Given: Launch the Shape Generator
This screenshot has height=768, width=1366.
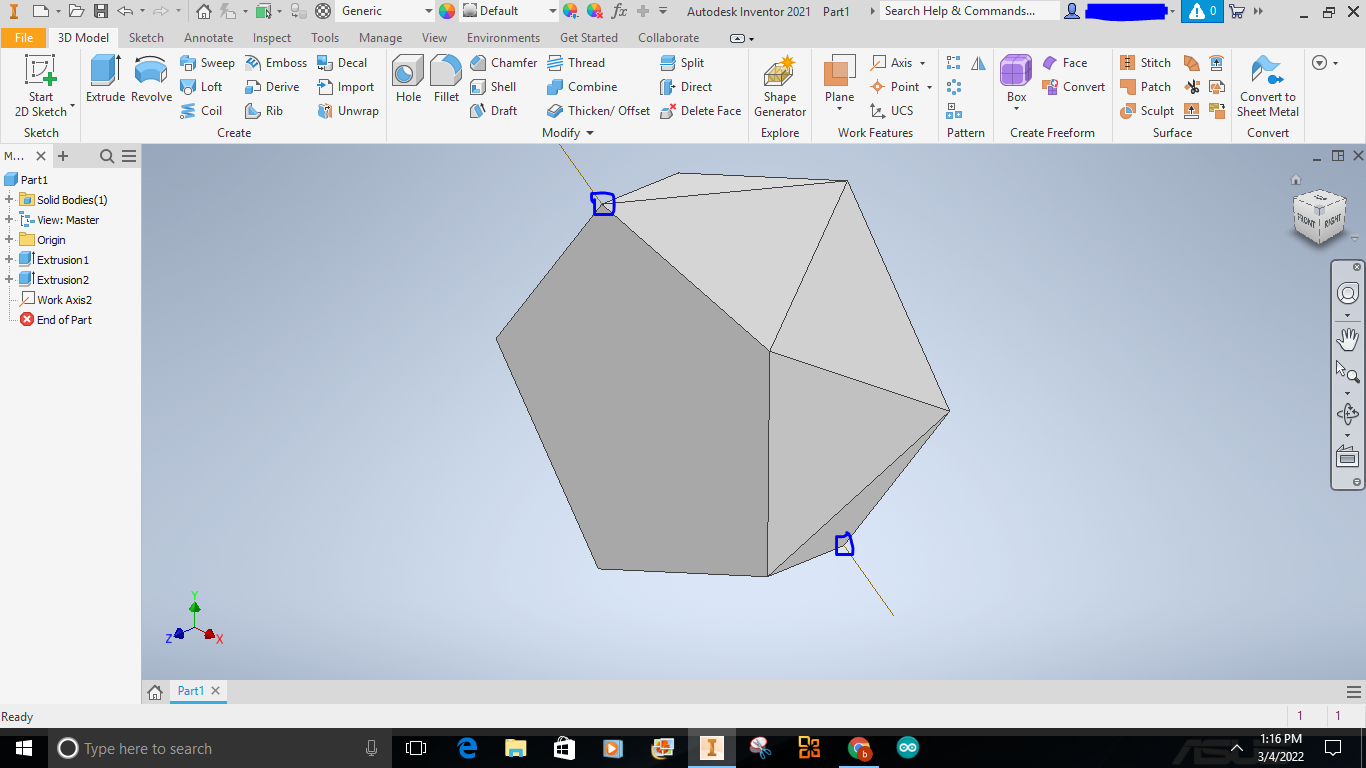Looking at the screenshot, I should point(780,86).
